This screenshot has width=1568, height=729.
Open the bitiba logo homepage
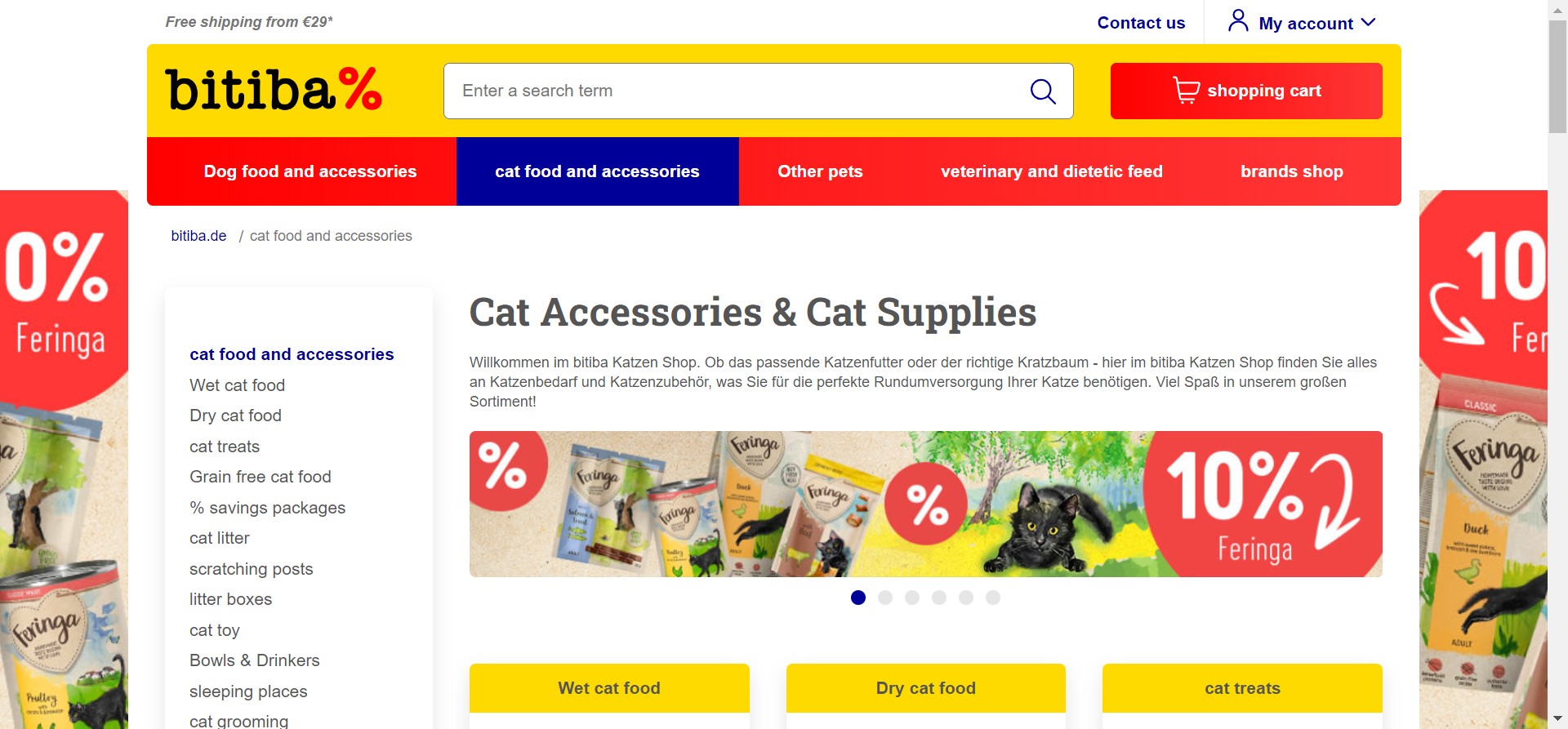[x=274, y=89]
